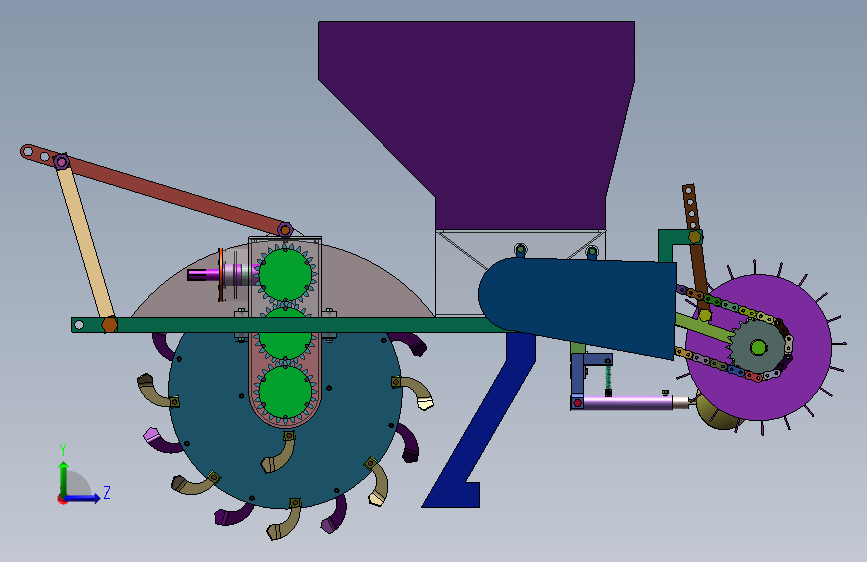
Task: Select the yellow hex bolt on green bracket
Action: [695, 237]
